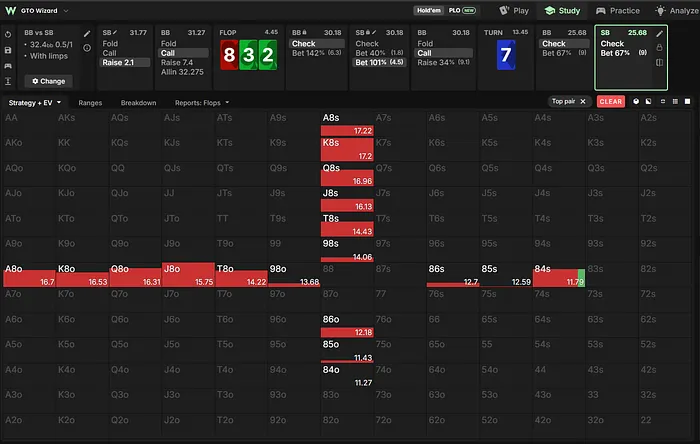
Task: Select Bet 101% in the SB flop panel
Action: [379, 62]
